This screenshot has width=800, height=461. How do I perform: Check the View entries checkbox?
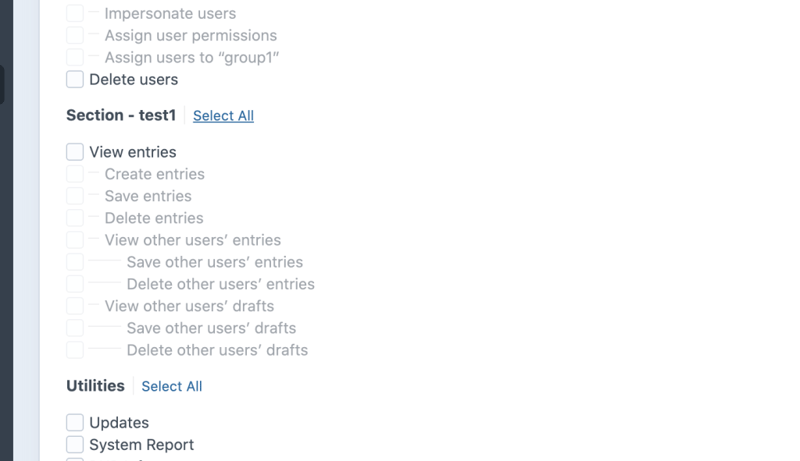click(75, 152)
